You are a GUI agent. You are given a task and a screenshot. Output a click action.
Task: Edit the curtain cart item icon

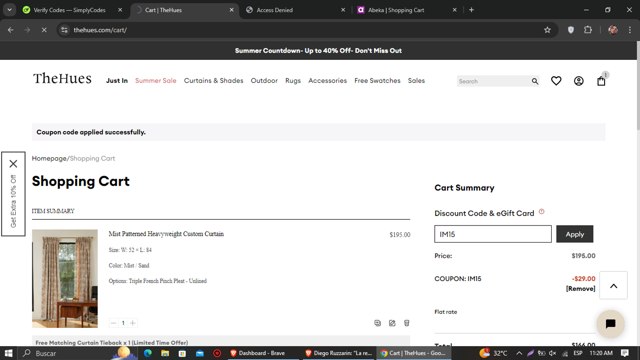pyautogui.click(x=392, y=323)
